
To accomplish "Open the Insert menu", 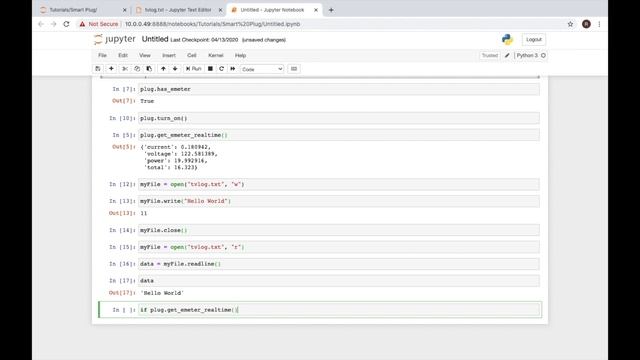I will (169, 56).
